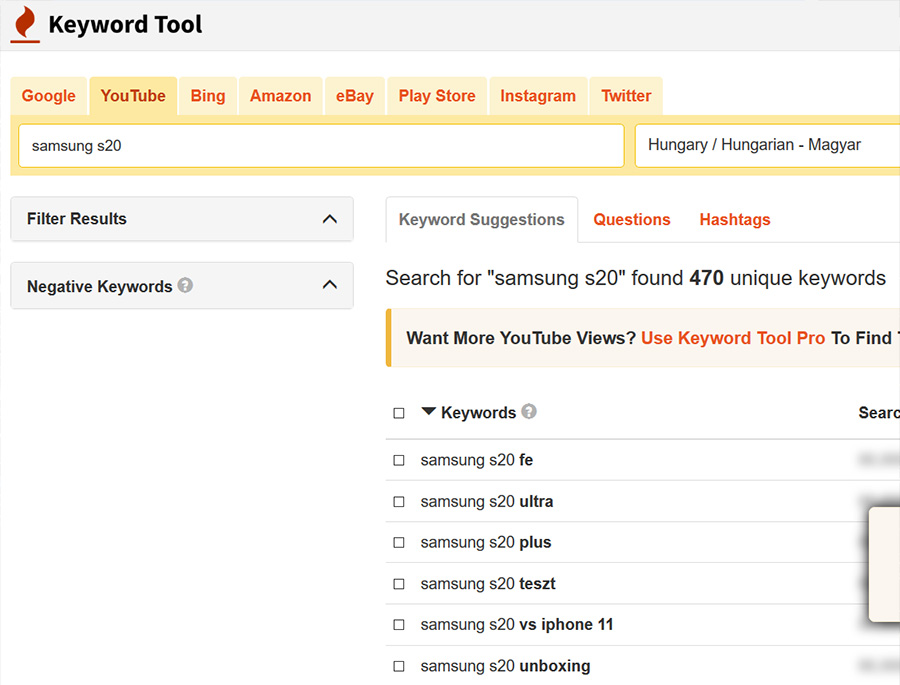
Task: Click keyword text samsung s20 ultra
Action: point(487,501)
